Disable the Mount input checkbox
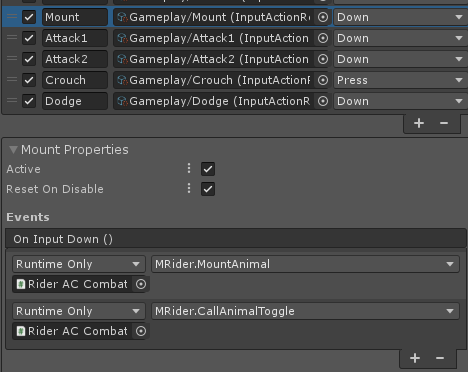The image size is (468, 372). click(29, 17)
